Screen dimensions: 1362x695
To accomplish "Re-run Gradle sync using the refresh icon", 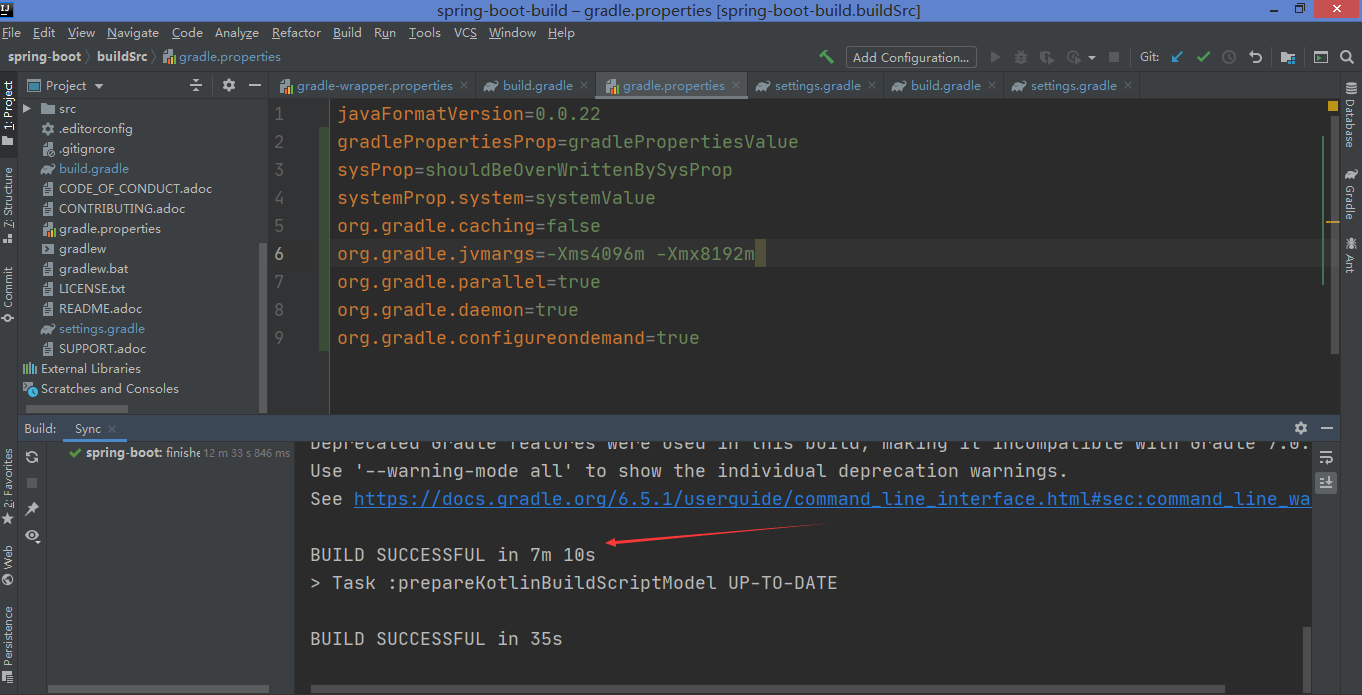I will pyautogui.click(x=32, y=455).
